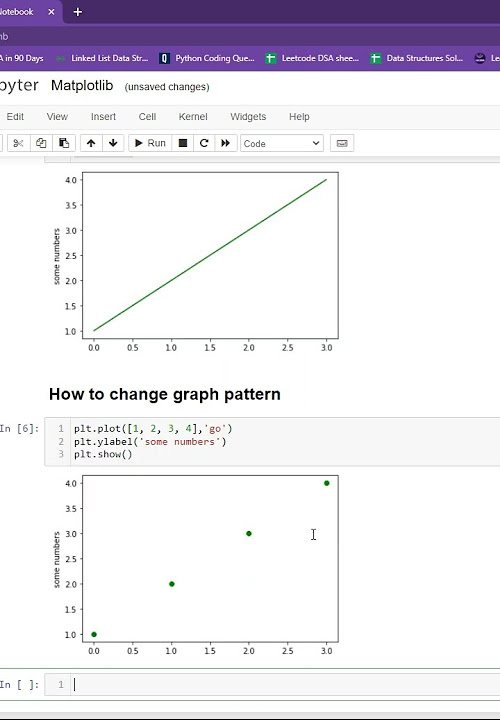Open the Cell menu

[147, 117]
